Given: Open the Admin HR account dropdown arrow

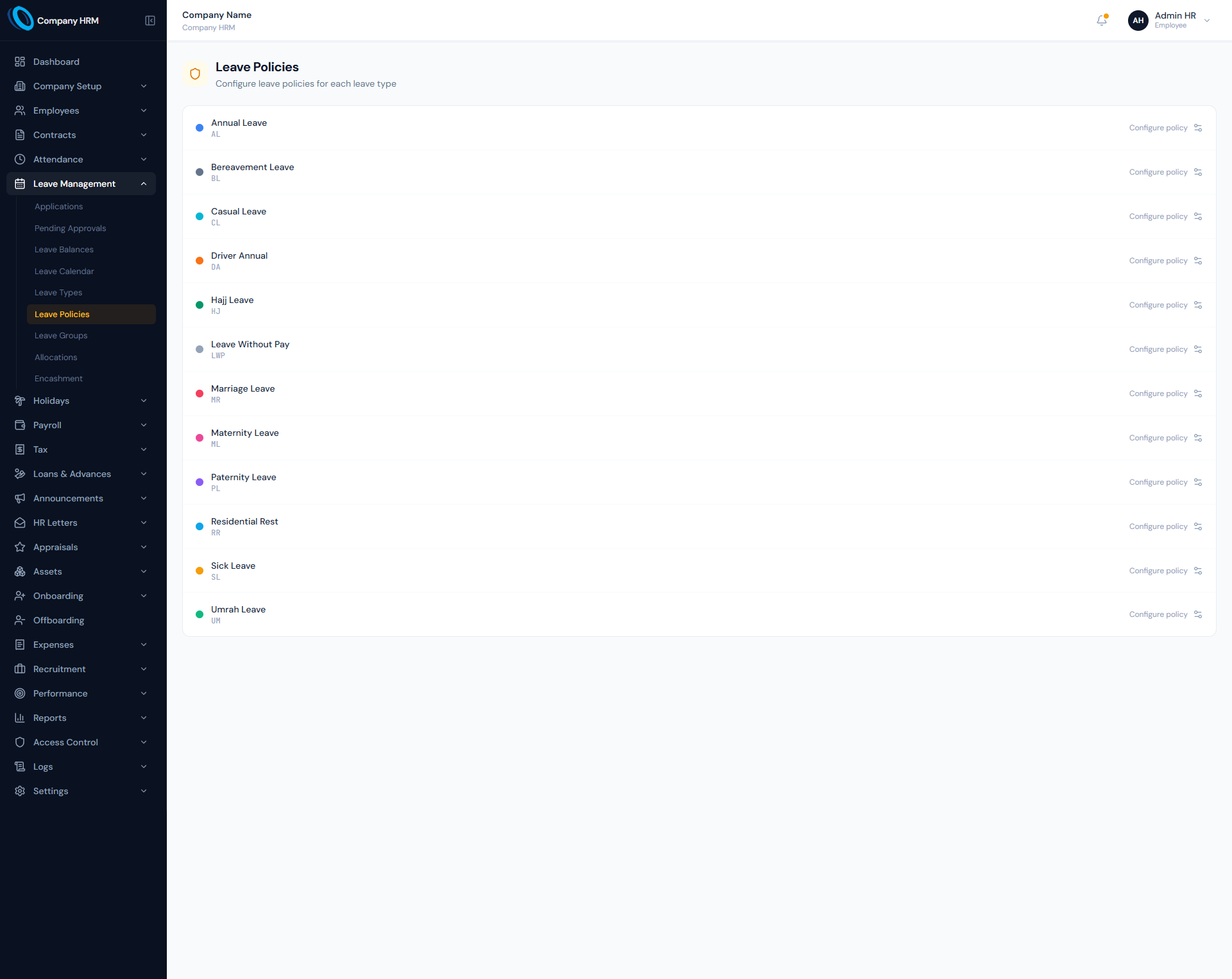Looking at the screenshot, I should tap(1207, 21).
